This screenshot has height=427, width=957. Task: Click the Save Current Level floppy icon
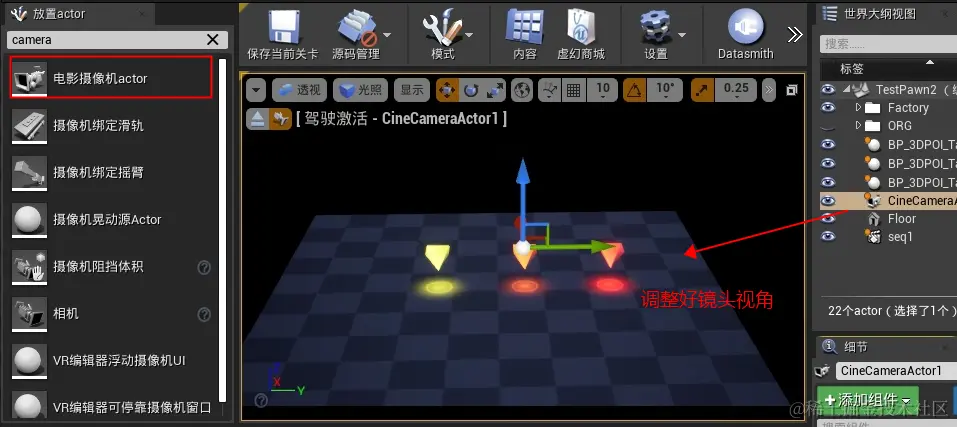click(282, 27)
